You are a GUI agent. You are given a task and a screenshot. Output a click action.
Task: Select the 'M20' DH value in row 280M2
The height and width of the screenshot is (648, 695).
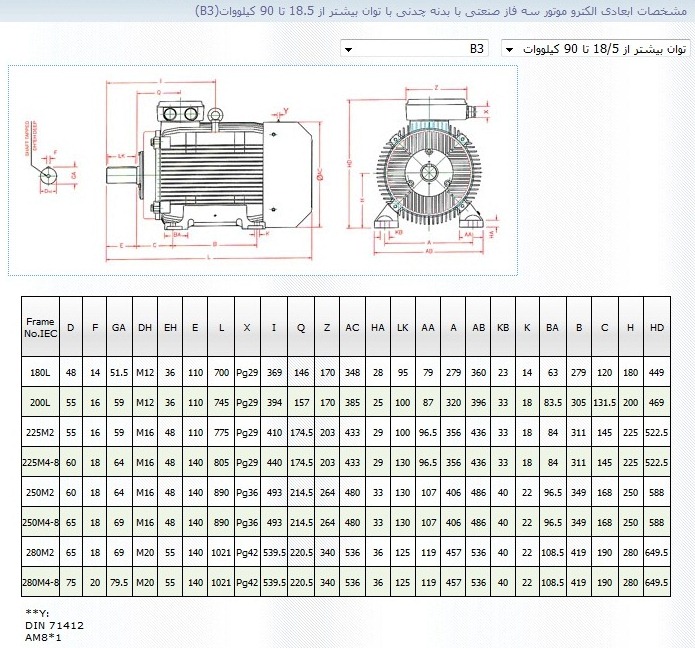(145, 552)
